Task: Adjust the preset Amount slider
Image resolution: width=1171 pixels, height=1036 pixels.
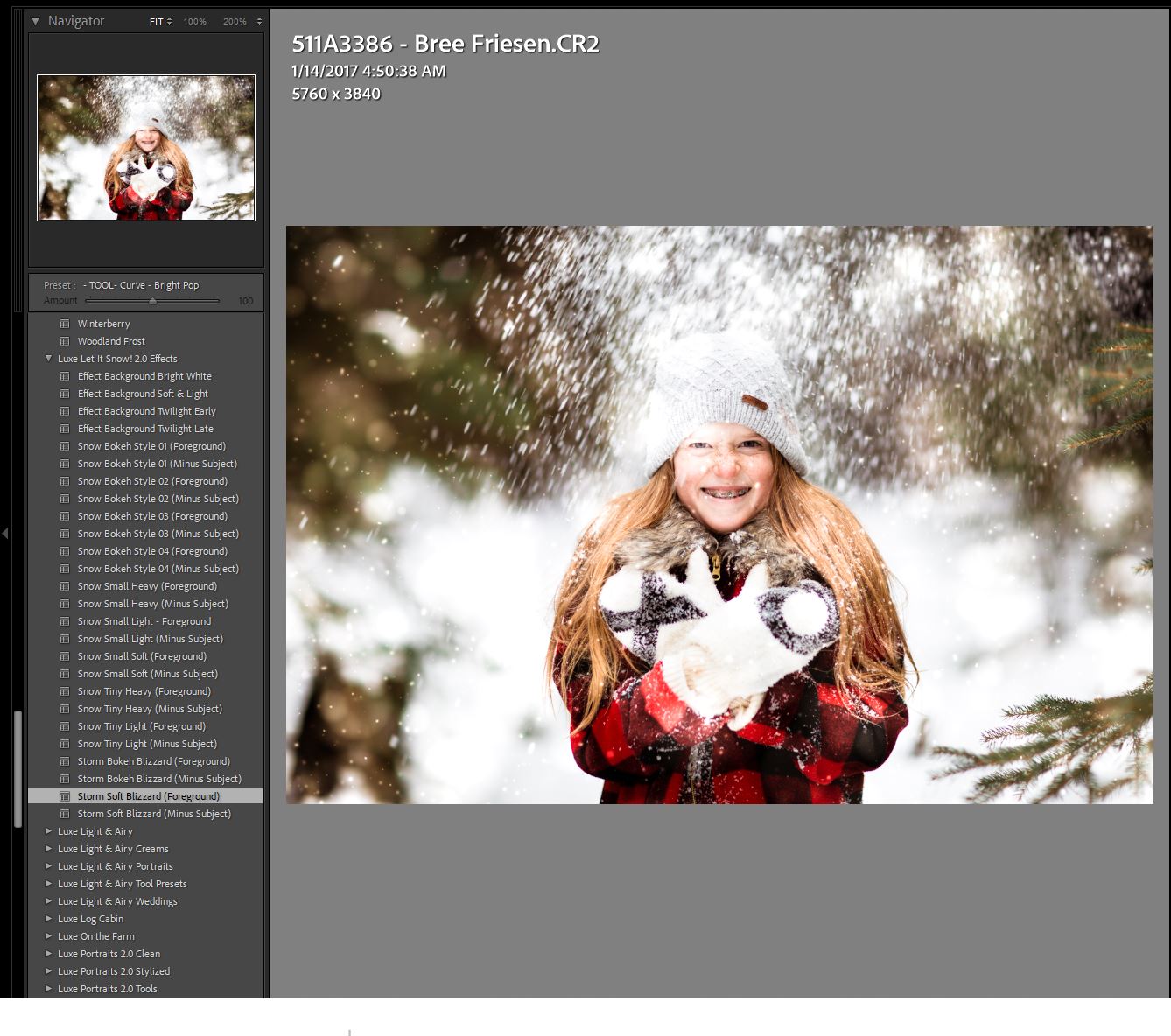Action: pyautogui.click(x=152, y=300)
